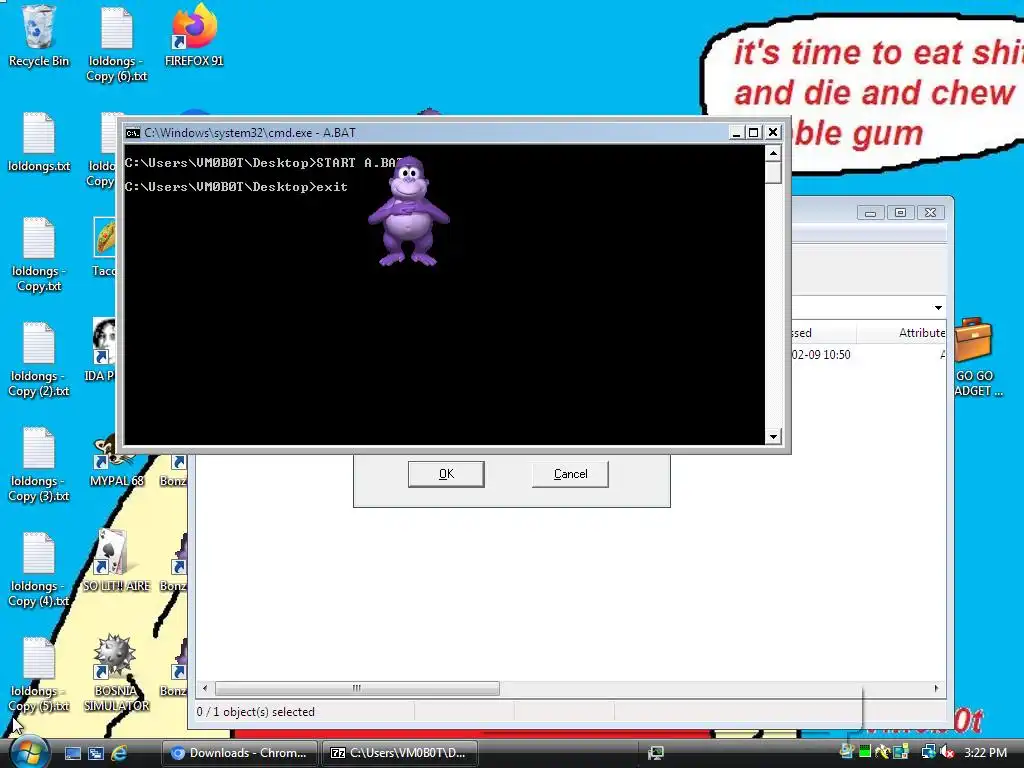Click the monitor icon in the taskbar middle

[656, 753]
